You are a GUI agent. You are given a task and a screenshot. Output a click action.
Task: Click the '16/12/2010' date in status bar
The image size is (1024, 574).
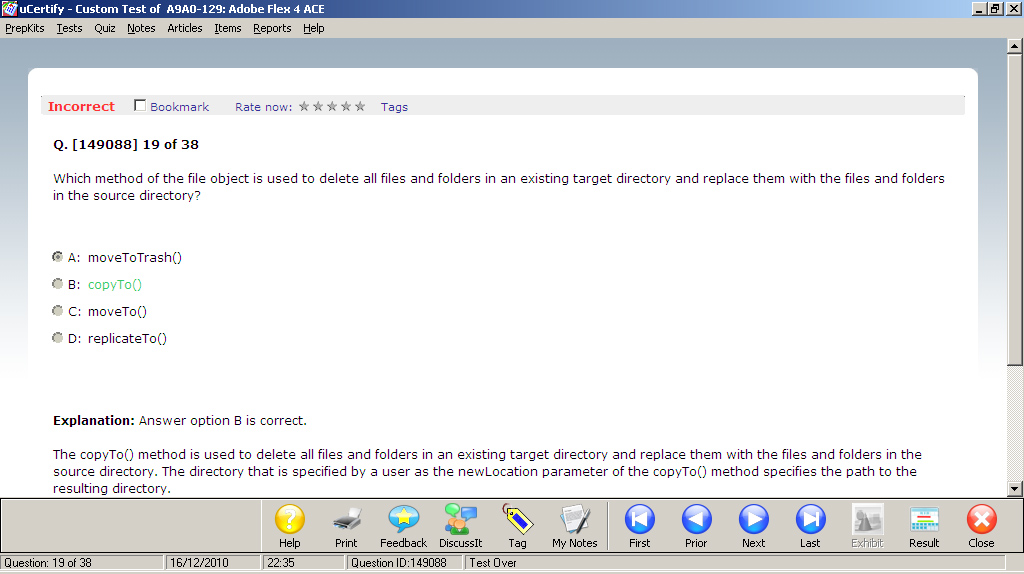199,562
